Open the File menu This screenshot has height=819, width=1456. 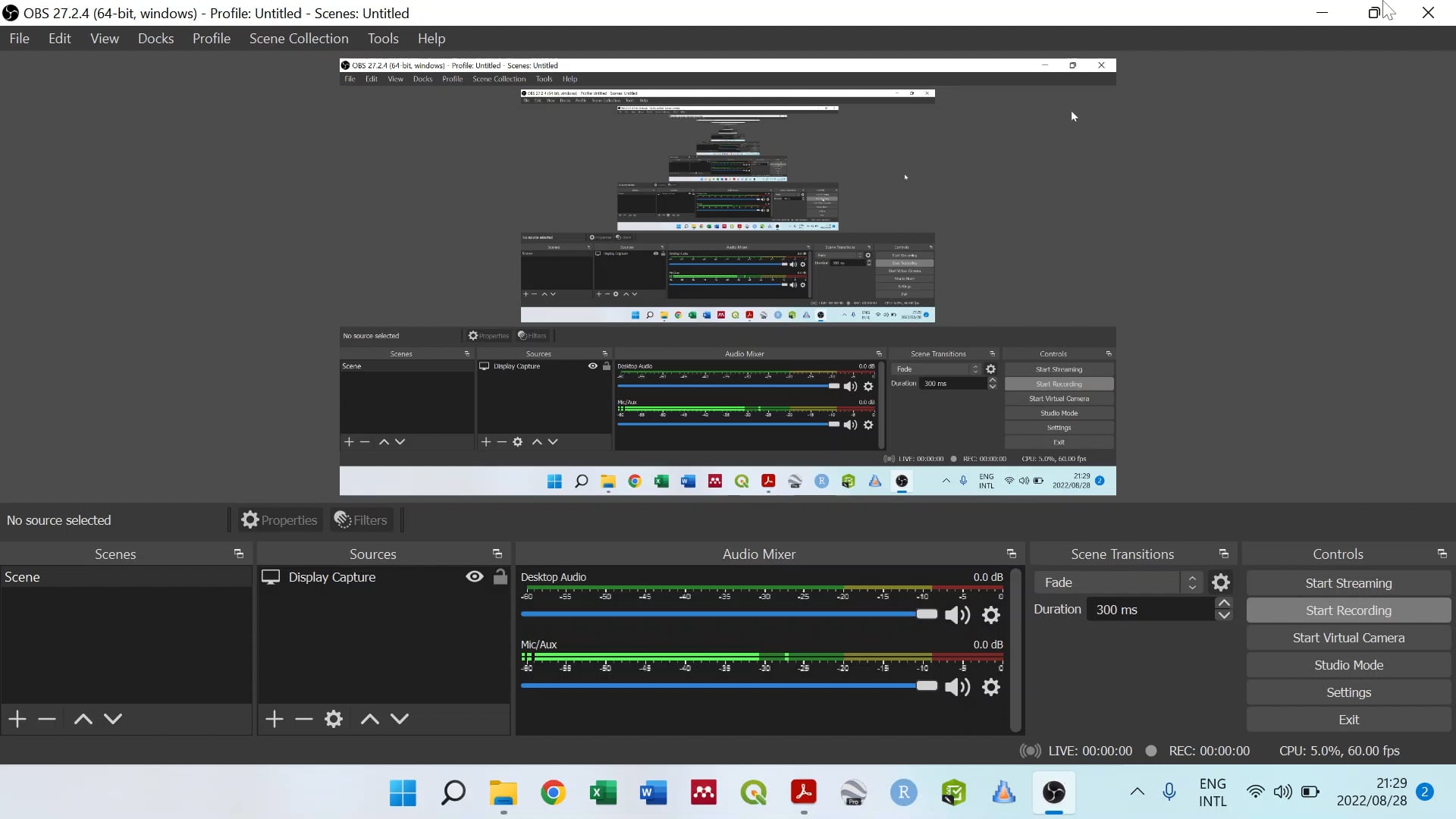(19, 39)
